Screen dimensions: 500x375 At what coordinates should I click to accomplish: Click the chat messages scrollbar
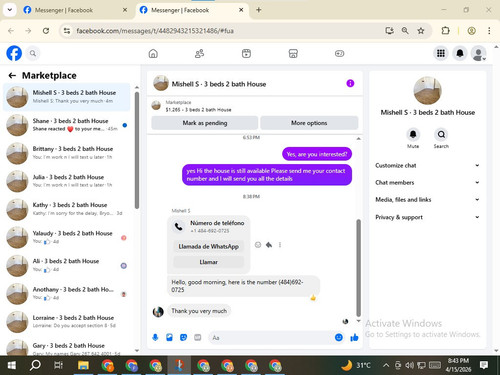[358, 268]
